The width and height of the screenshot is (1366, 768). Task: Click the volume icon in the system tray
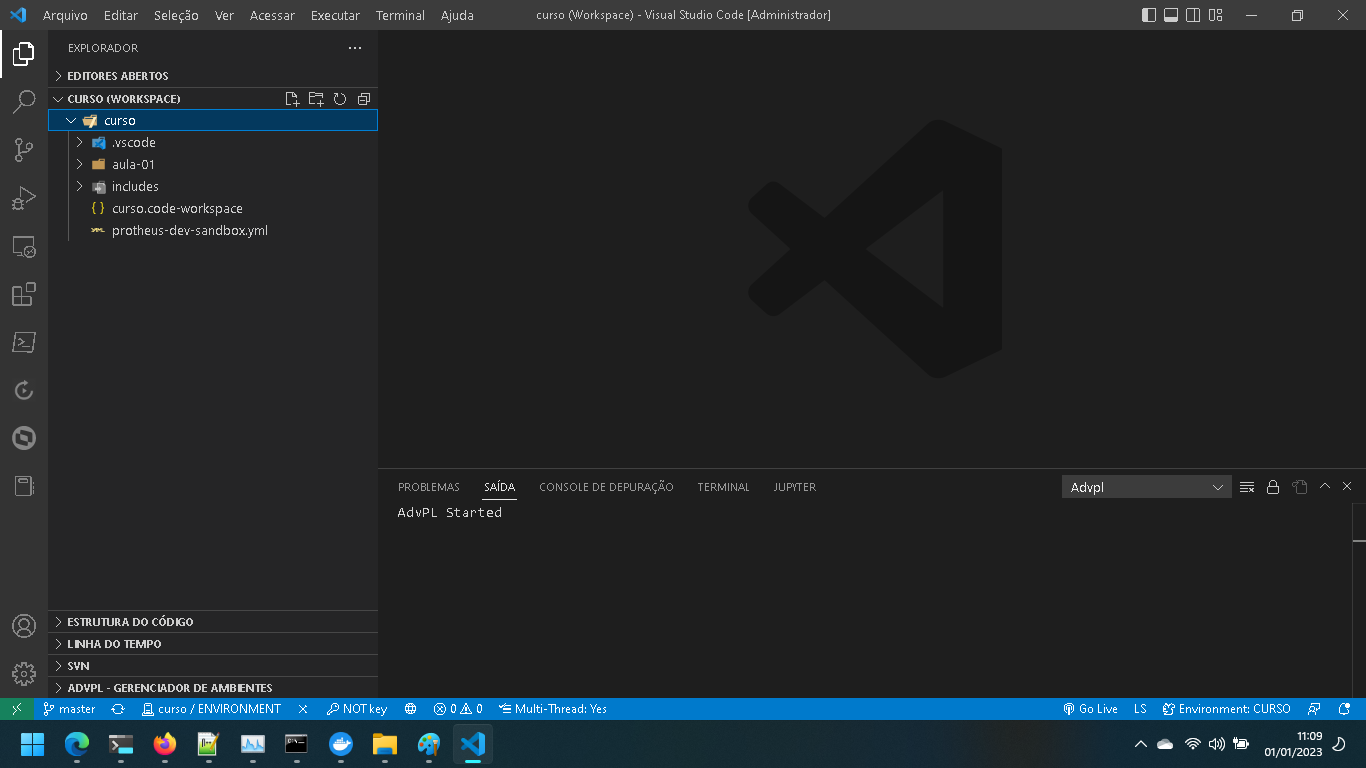[x=1216, y=745]
